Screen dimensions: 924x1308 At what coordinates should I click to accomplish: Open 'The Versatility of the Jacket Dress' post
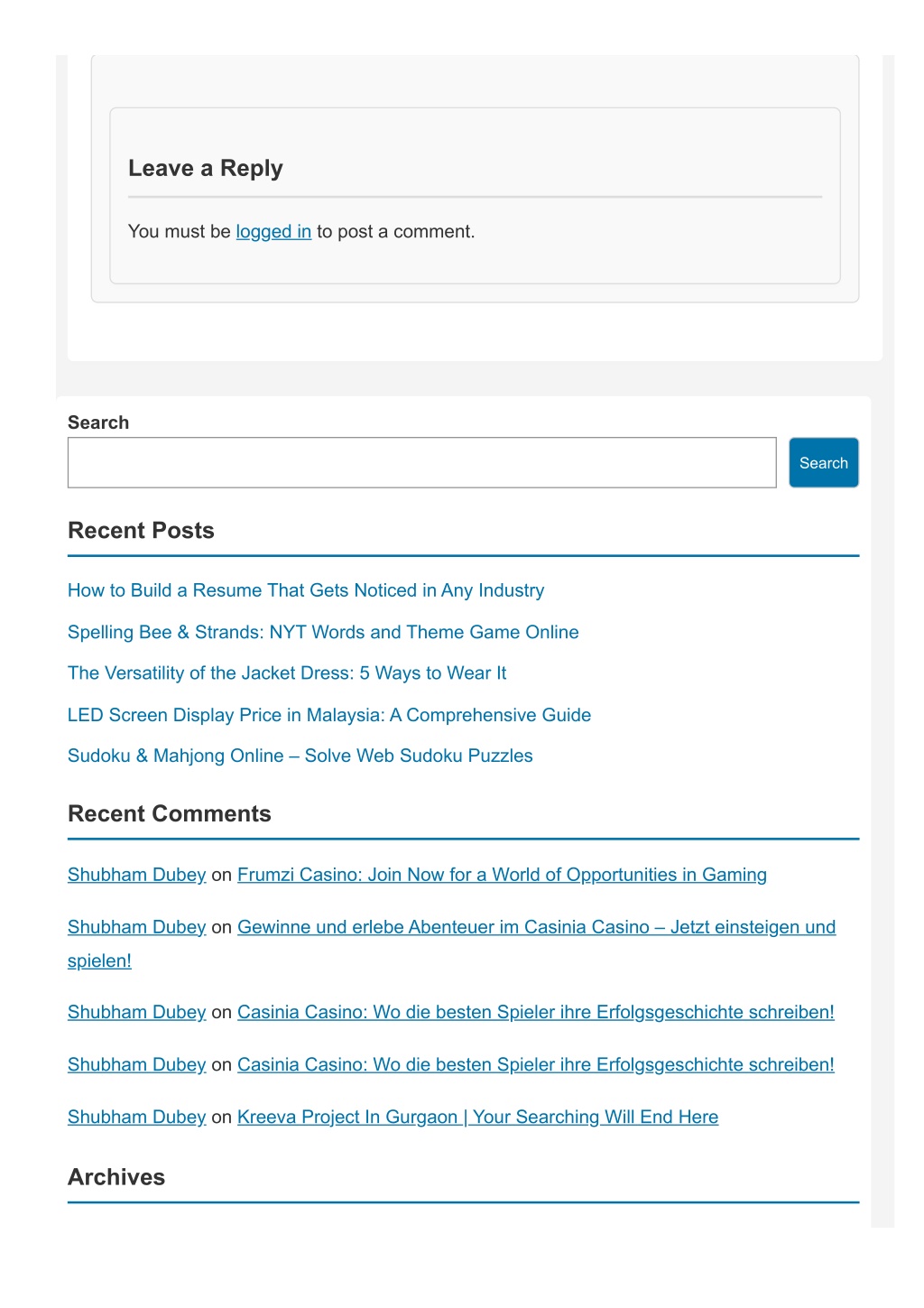(x=287, y=673)
